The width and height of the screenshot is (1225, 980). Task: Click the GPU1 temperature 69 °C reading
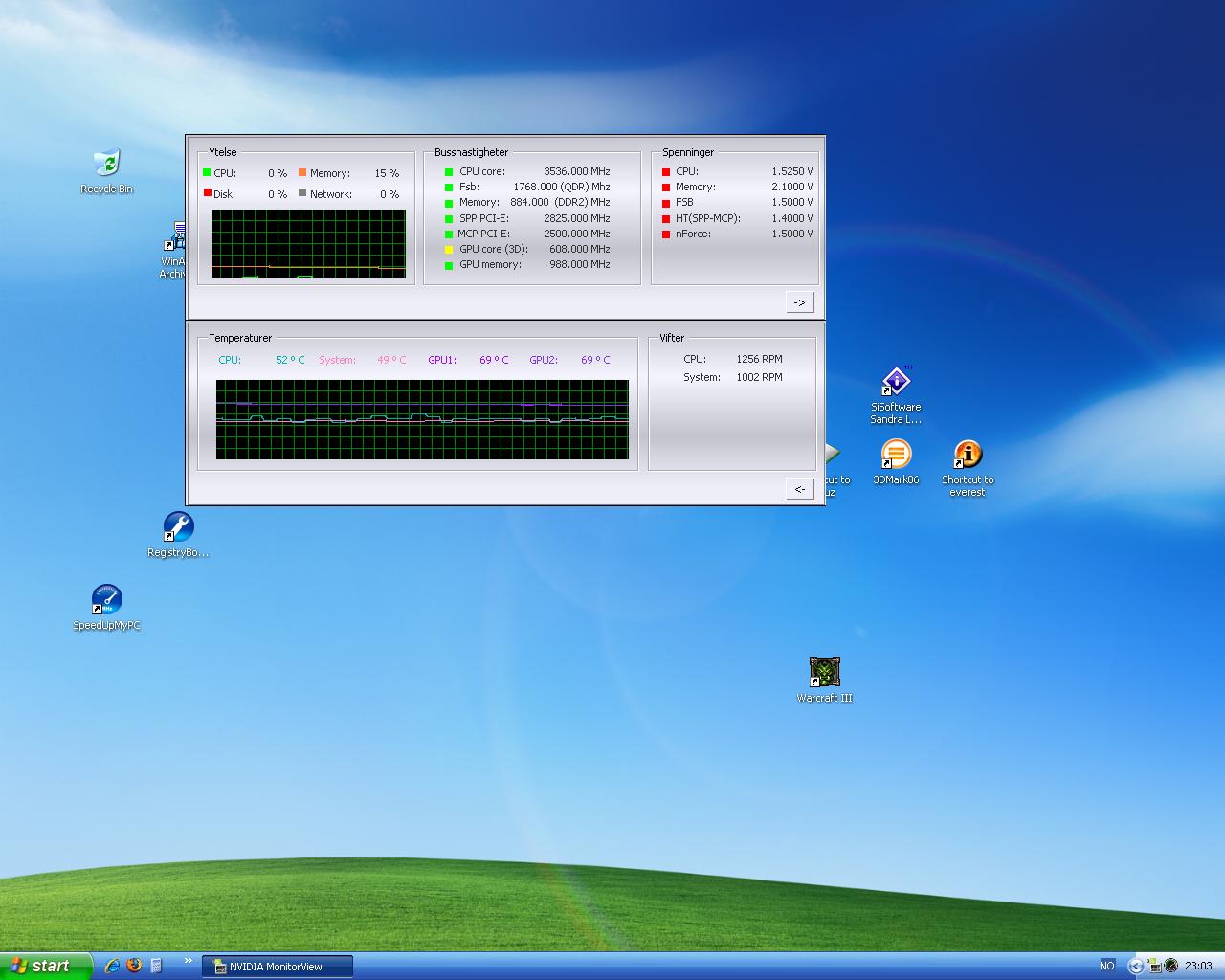pos(494,360)
